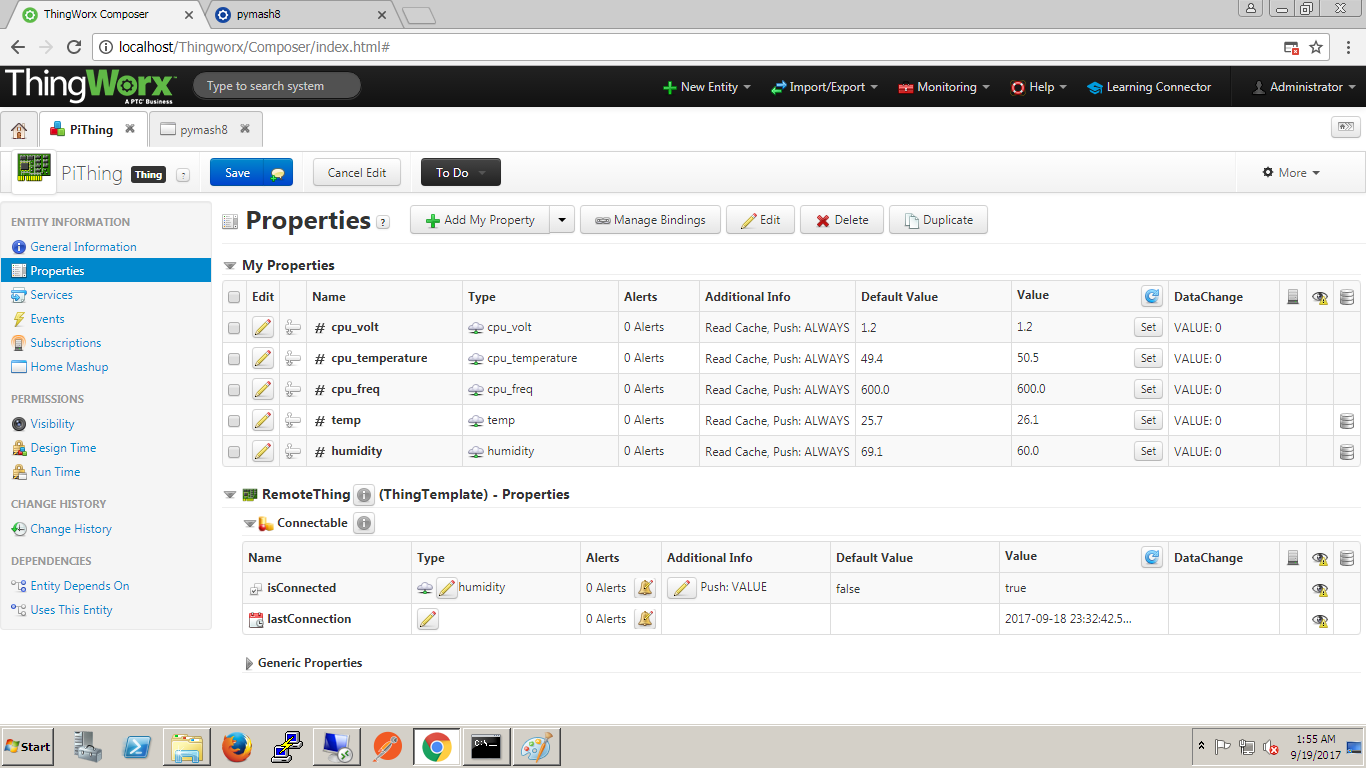The width and height of the screenshot is (1366, 768).
Task: Click the binding icon in the cpu_freq row
Action: (x=293, y=389)
